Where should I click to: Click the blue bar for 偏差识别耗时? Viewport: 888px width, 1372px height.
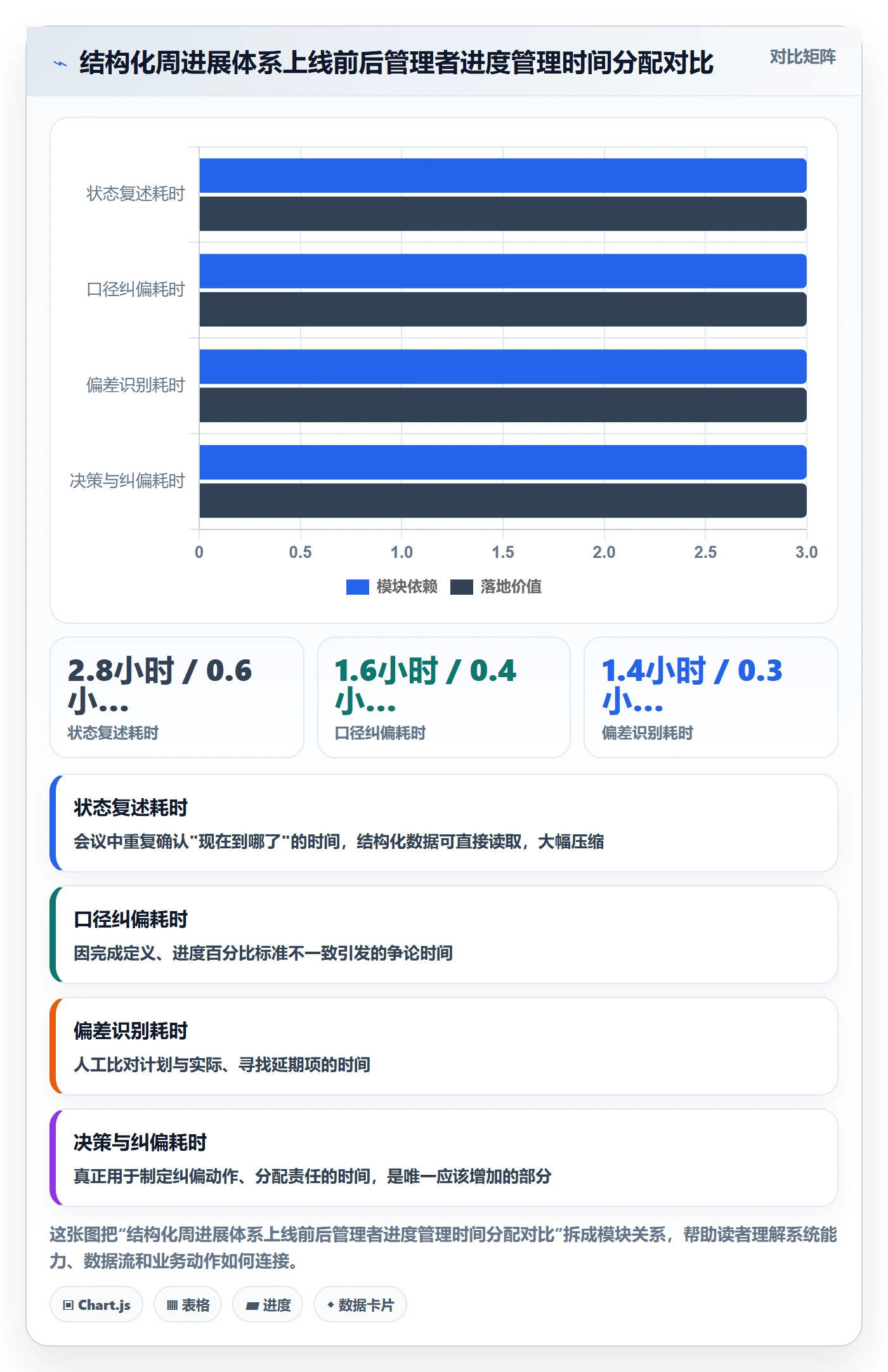[x=503, y=367]
